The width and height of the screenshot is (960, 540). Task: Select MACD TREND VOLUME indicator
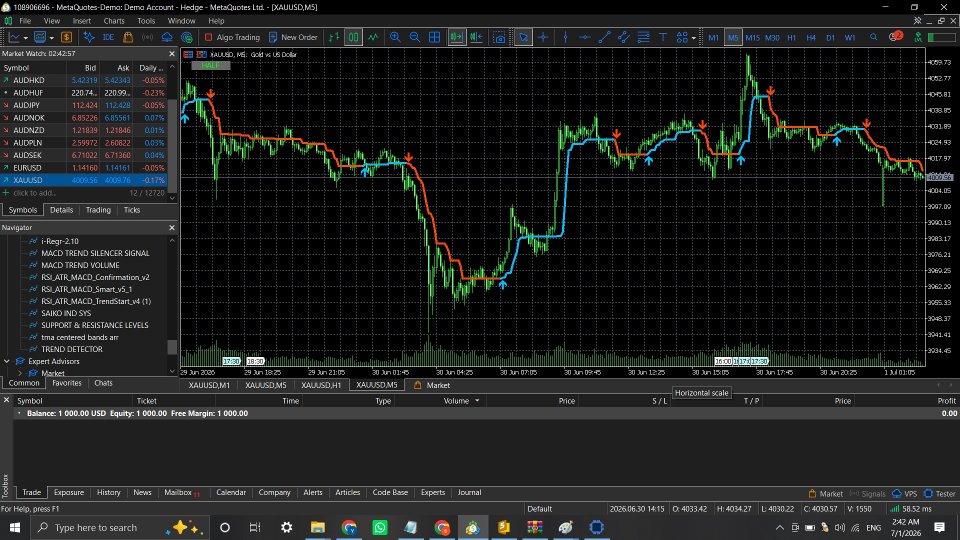[80, 265]
